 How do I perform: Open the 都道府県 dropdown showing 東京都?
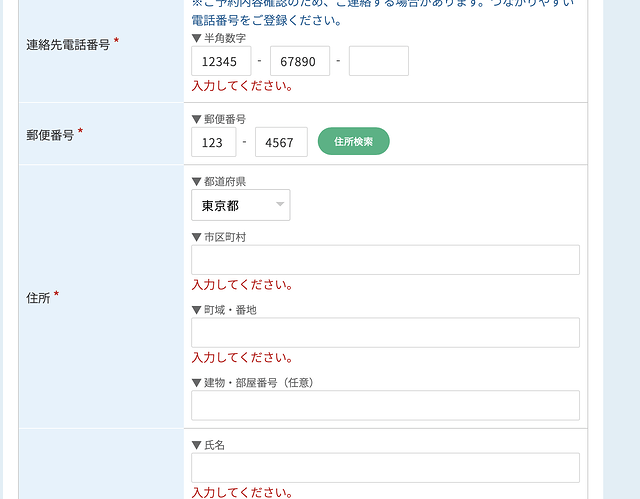click(240, 205)
